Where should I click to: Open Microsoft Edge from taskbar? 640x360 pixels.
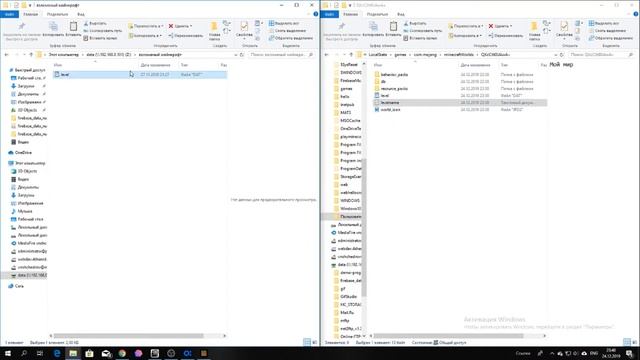57,353
